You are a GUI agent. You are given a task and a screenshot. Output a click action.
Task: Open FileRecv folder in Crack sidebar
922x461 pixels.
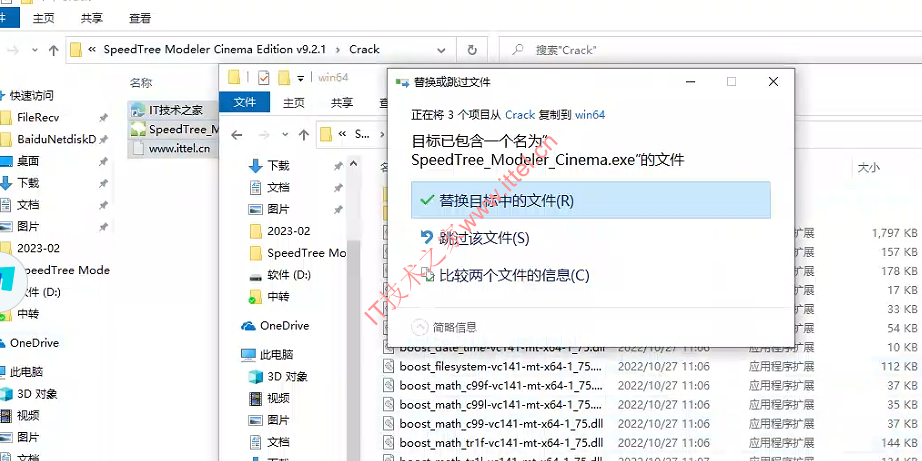tap(38, 117)
